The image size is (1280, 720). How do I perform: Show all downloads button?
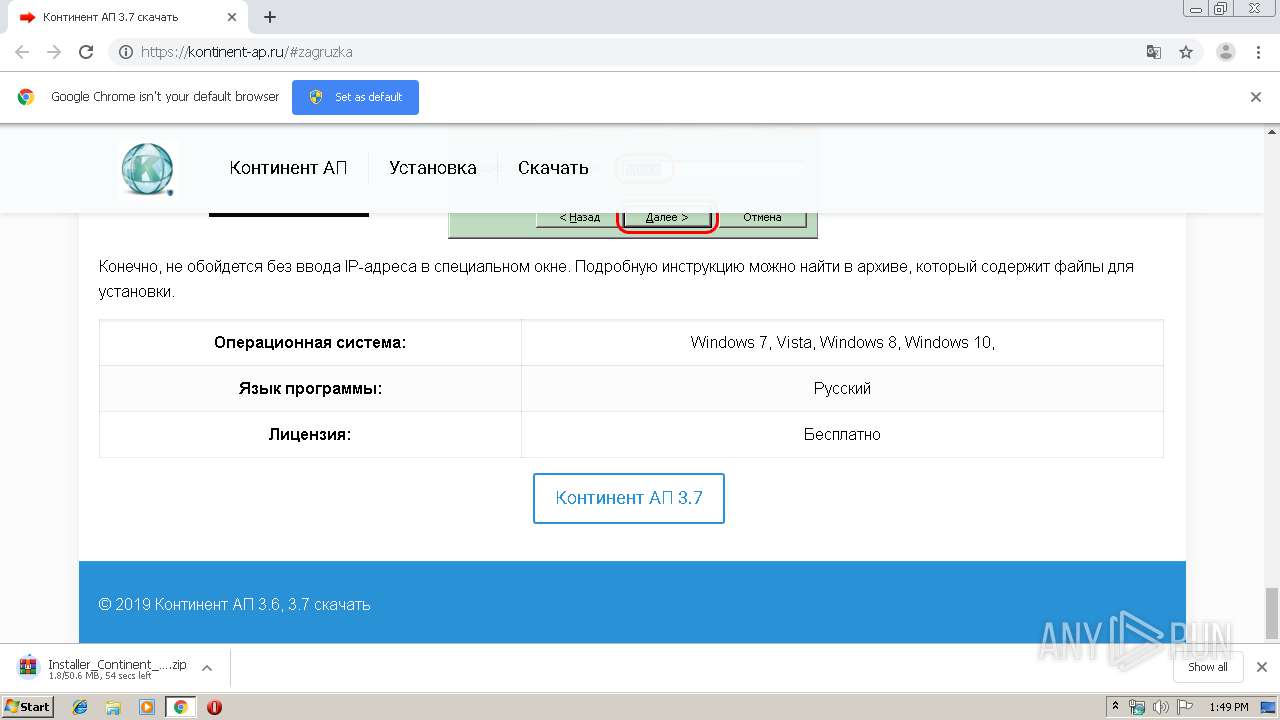(1207, 667)
